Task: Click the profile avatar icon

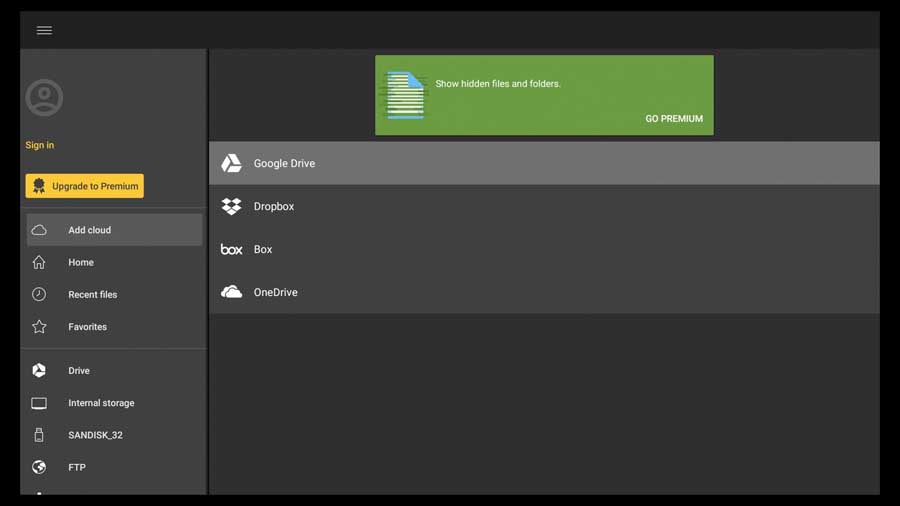Action: pos(44,98)
